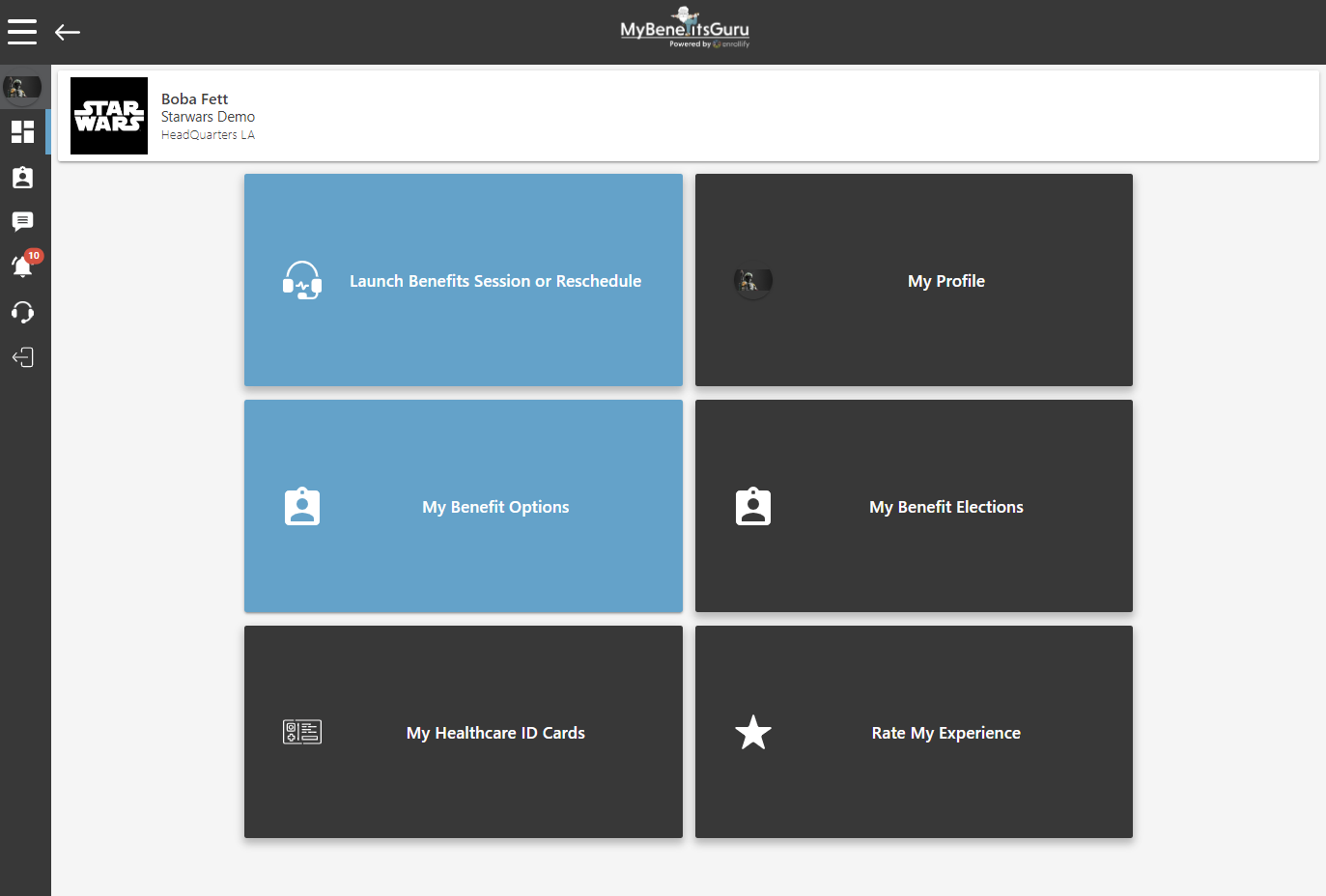
Task: Click the star icon on Rate tile
Action: [753, 733]
